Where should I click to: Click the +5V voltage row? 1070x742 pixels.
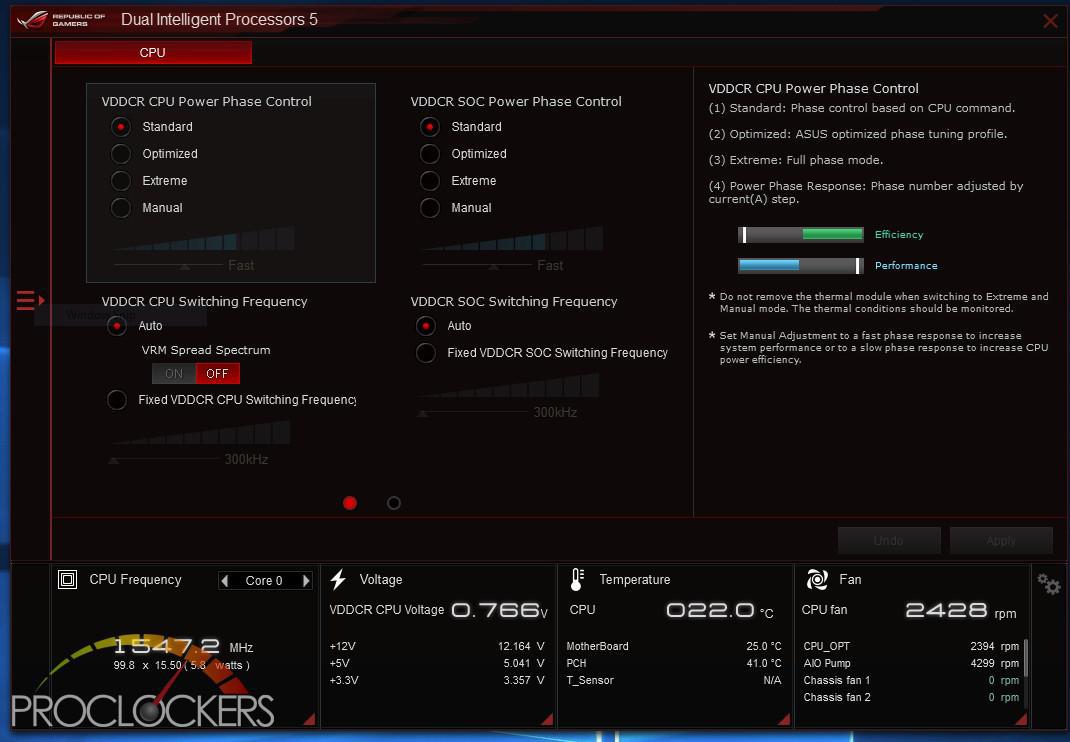(437, 663)
